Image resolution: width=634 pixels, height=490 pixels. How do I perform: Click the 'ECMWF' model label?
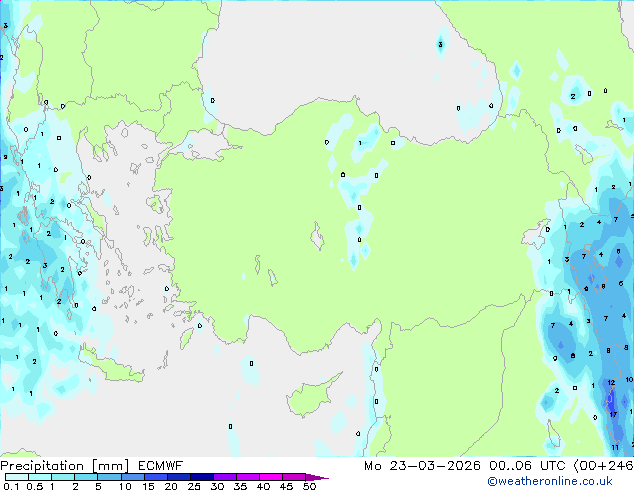tap(161, 466)
